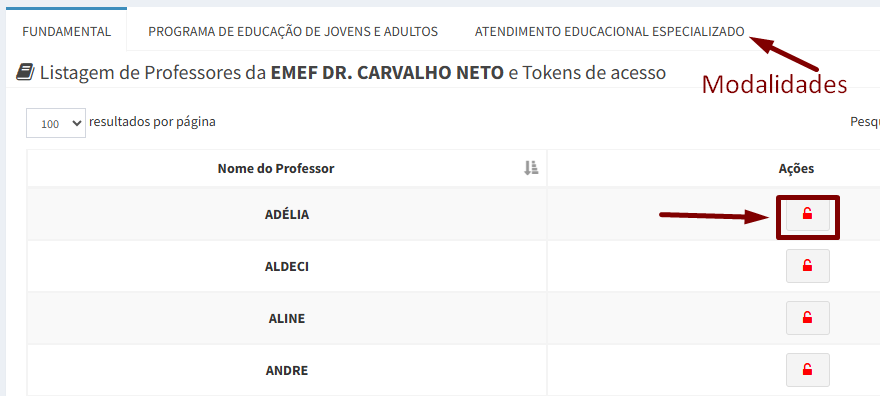Switch to the FUNDAMENTAL tab
The image size is (880, 396).
66,31
